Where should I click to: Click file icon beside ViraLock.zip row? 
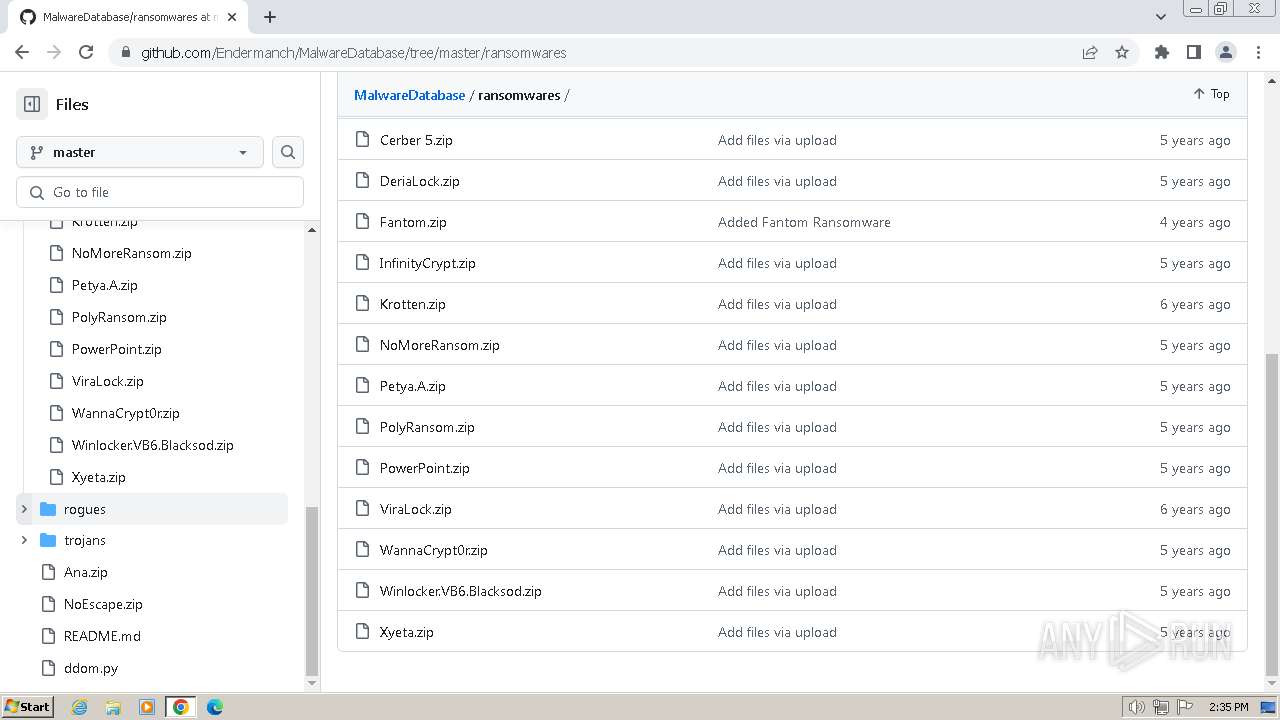tap(362, 509)
